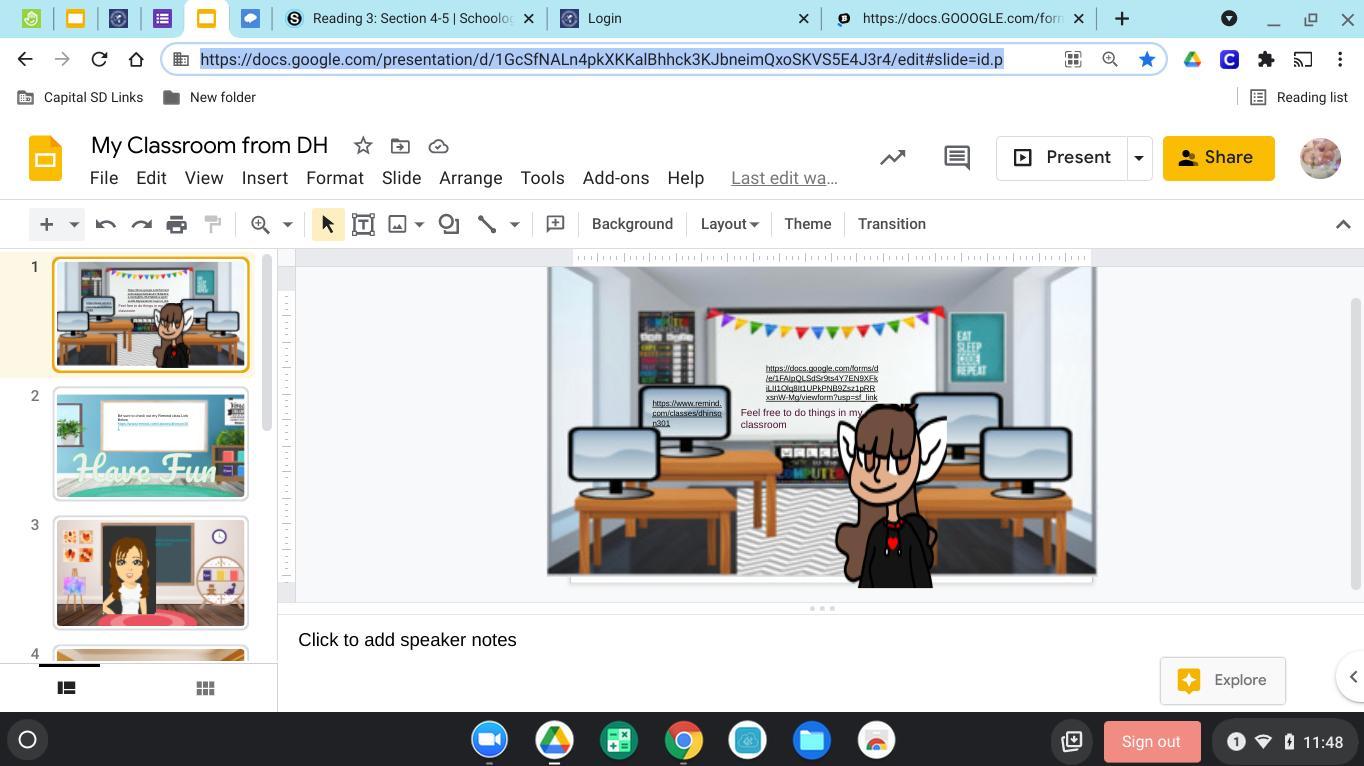Redo the last action
This screenshot has width=1364, height=766.
coord(141,224)
